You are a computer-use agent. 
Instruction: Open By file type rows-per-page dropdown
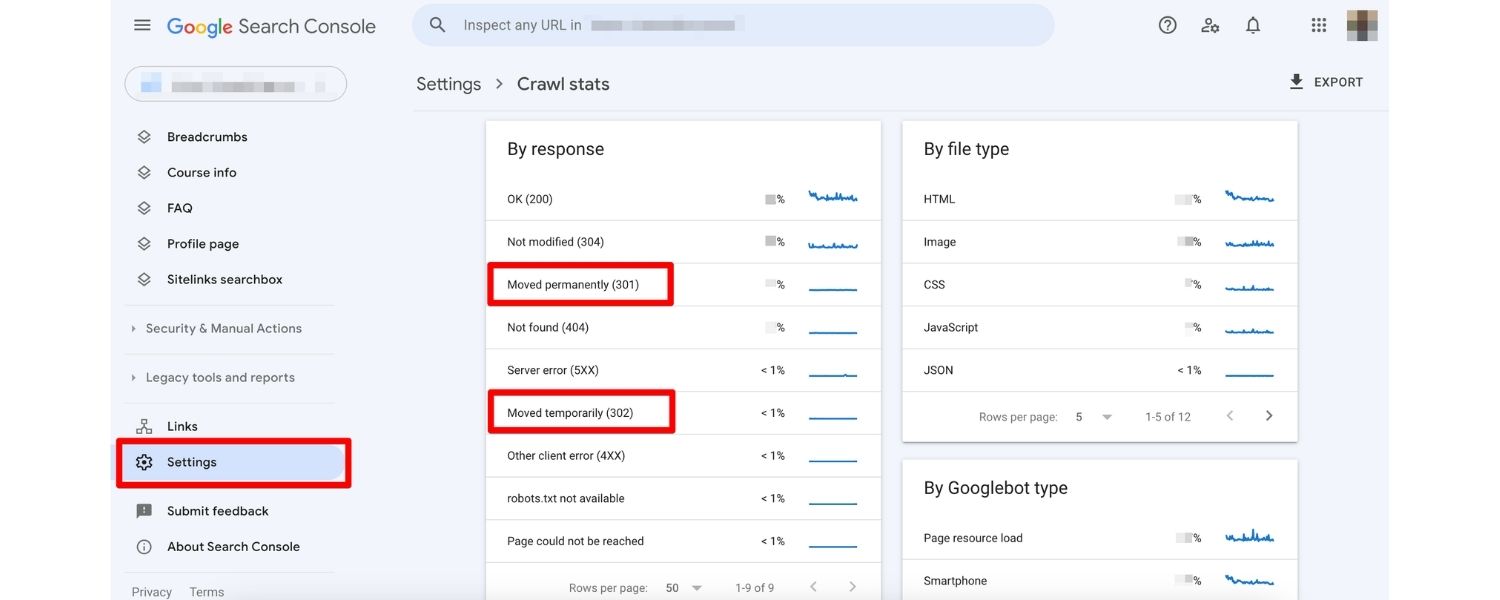click(1092, 417)
